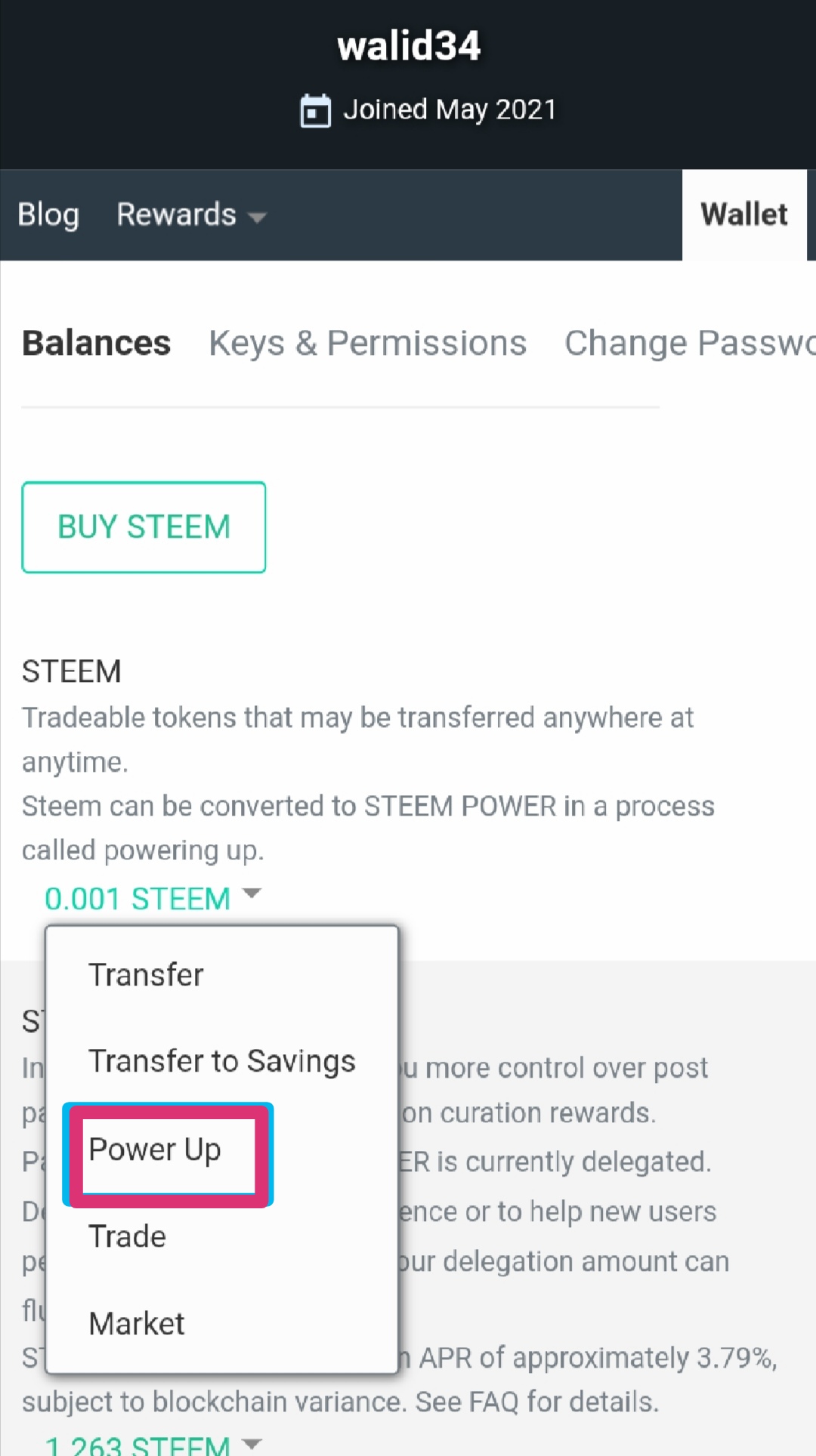Select Transfer to Savings option
Viewport: 816px width, 1456px height.
coord(221,1062)
